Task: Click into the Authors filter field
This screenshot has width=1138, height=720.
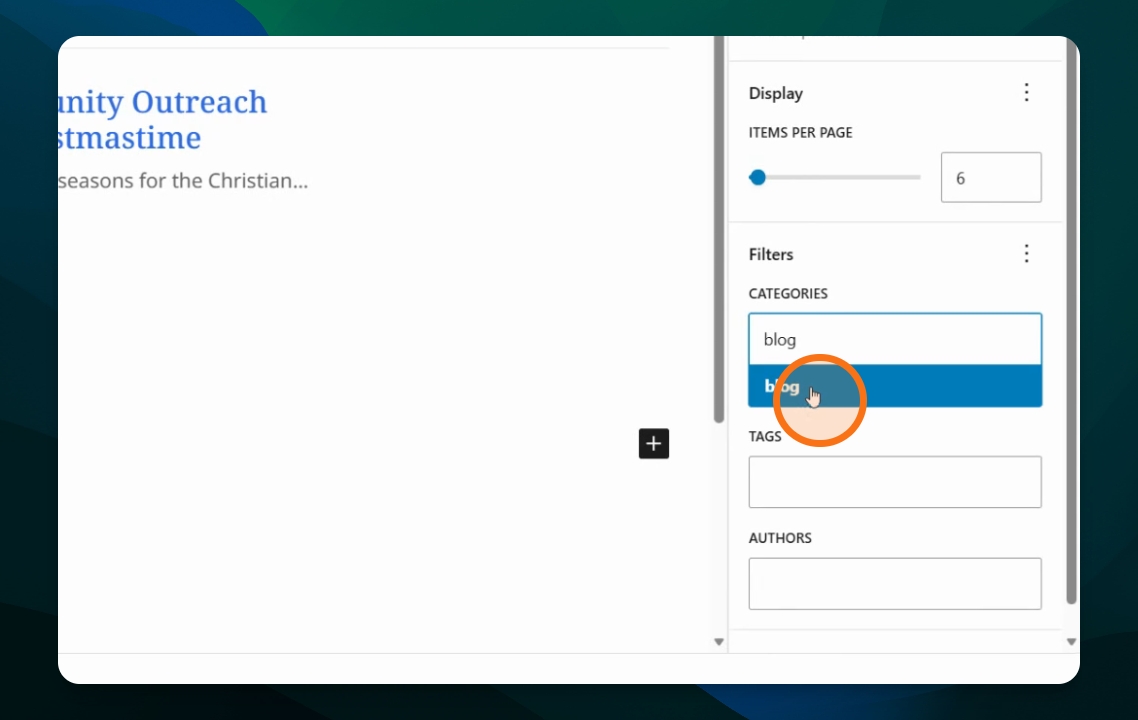Action: click(895, 584)
